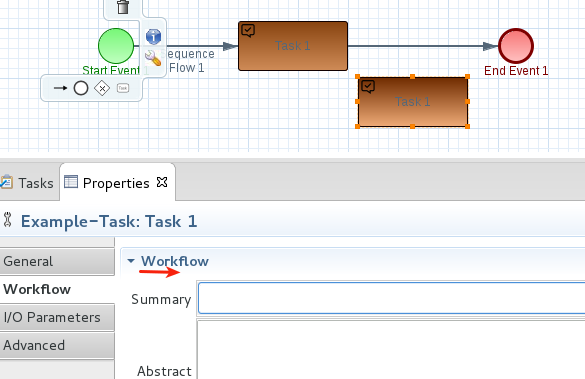The image size is (585, 379).
Task: Select the lower highlighted Task 1 box
Action: [412, 101]
